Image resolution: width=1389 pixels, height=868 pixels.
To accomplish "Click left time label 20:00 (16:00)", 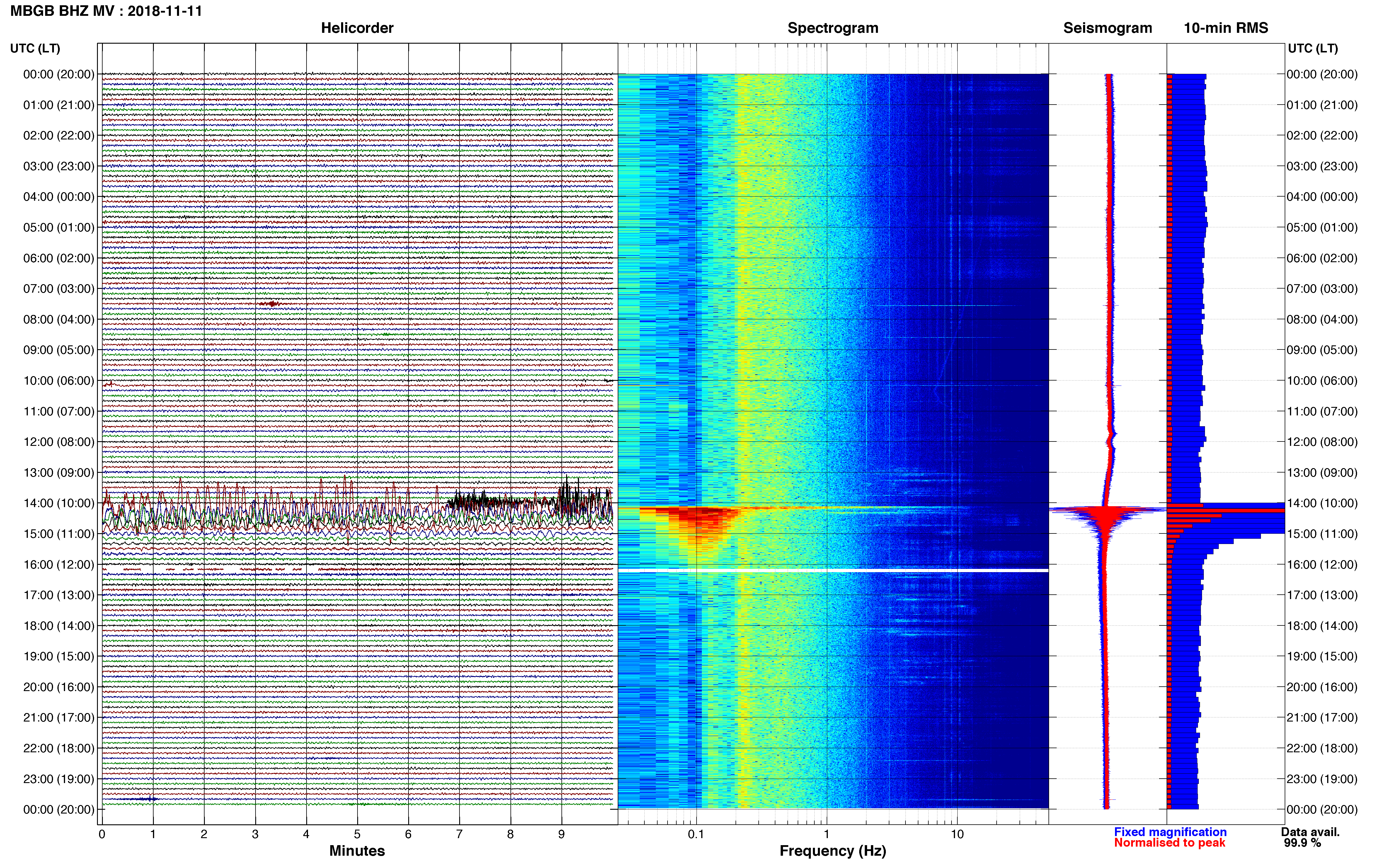I will click(59, 687).
